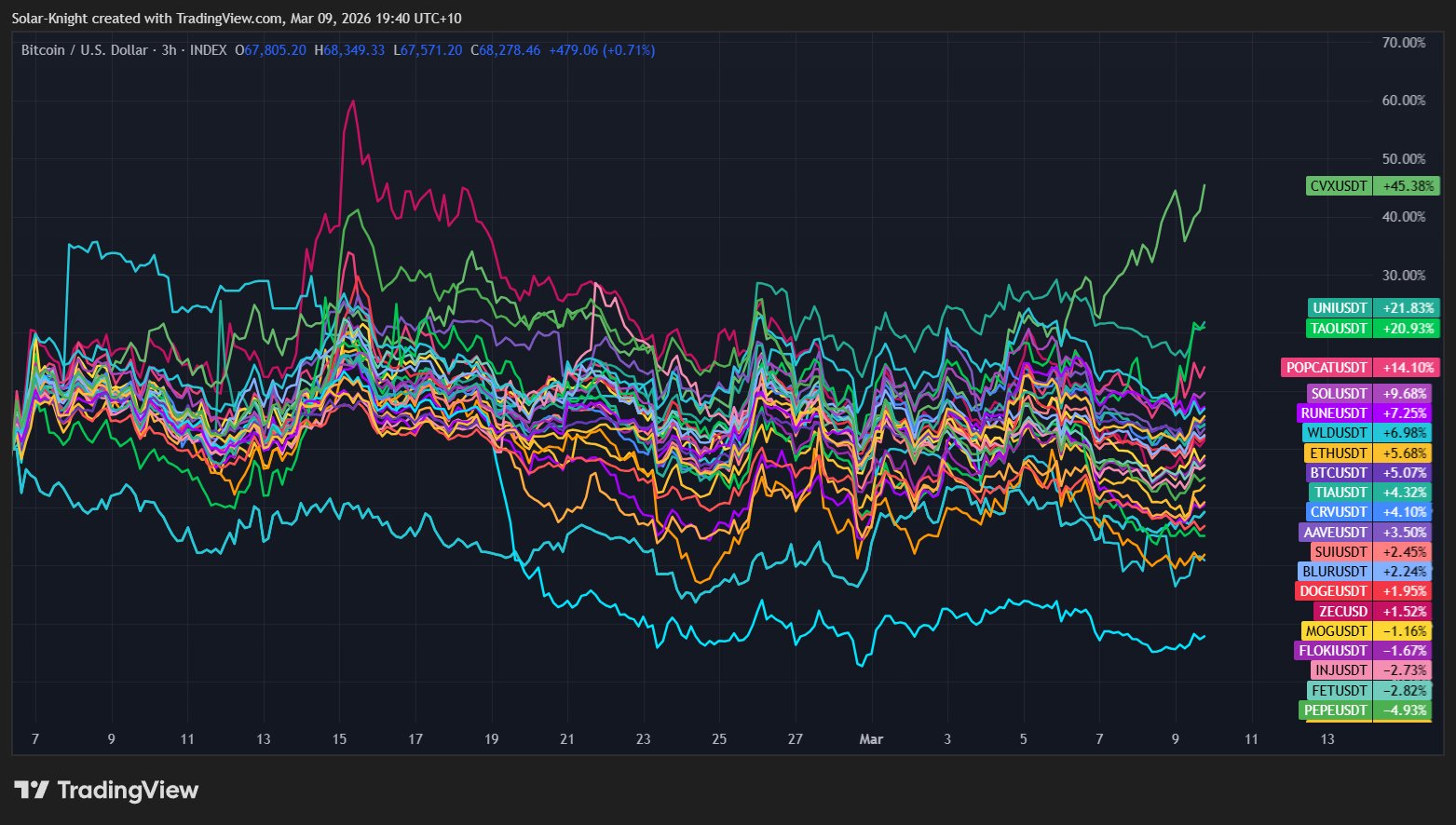Click the 70.00% mark on percentage scale
1456x825 pixels.
[1403, 43]
